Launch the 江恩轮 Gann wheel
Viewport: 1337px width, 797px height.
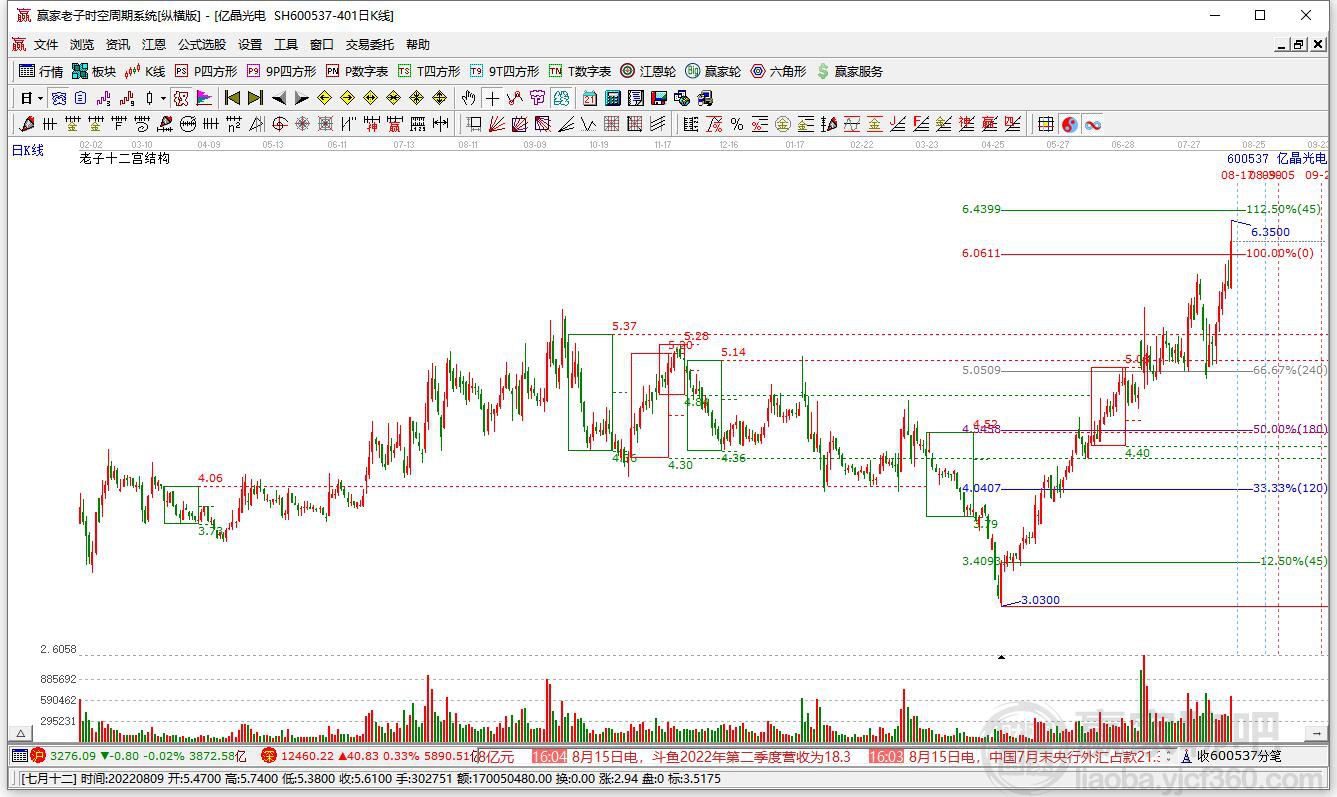pyautogui.click(x=648, y=71)
